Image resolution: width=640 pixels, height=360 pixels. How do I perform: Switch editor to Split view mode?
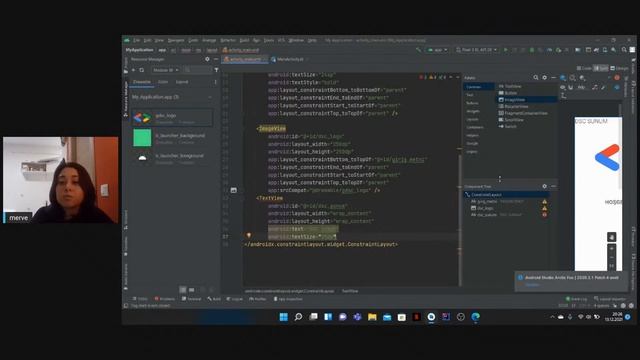[601, 68]
